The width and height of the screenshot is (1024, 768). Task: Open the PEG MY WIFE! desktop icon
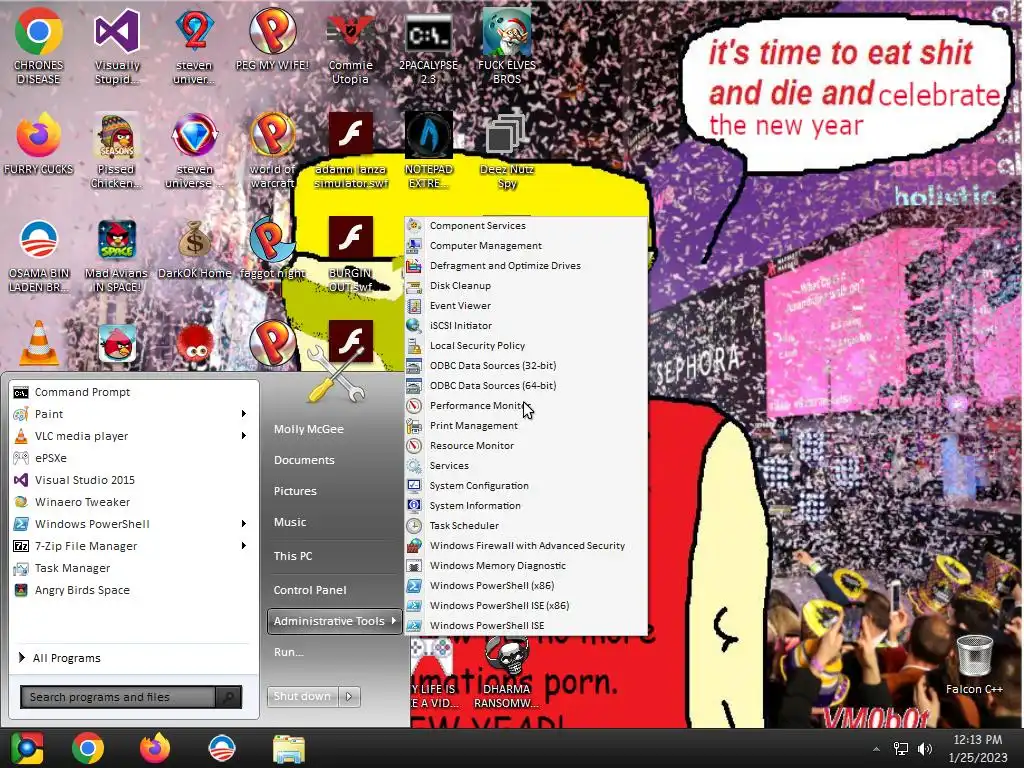(272, 31)
